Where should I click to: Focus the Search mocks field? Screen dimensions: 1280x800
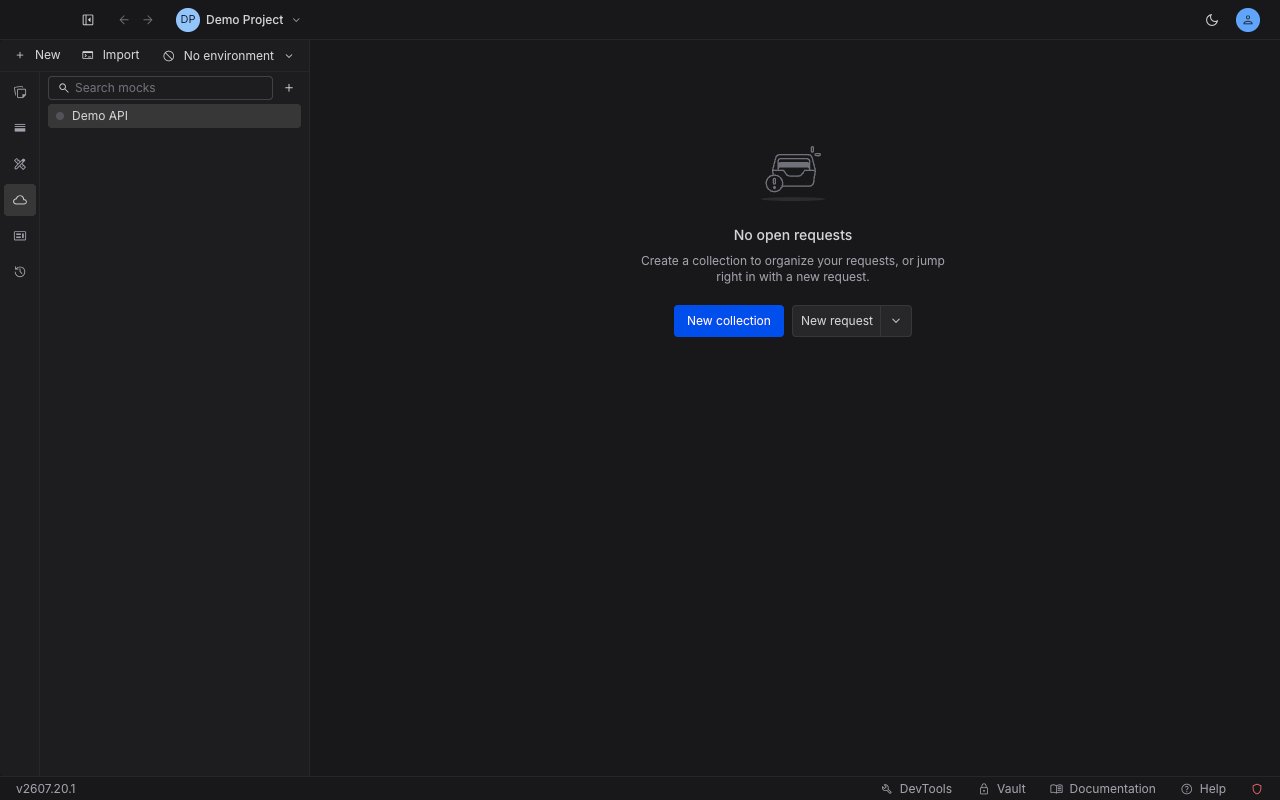pos(160,88)
